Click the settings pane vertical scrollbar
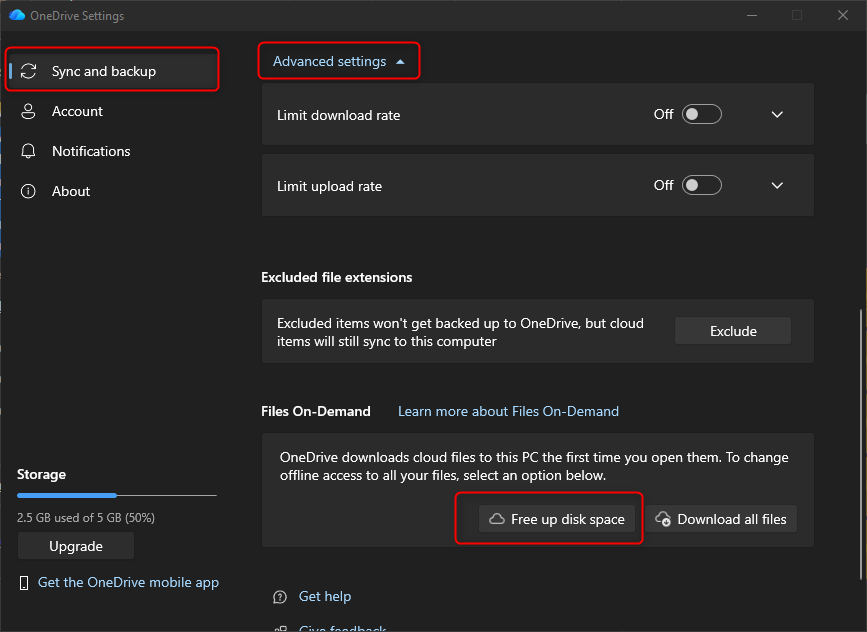The height and width of the screenshot is (632, 867). click(860, 445)
